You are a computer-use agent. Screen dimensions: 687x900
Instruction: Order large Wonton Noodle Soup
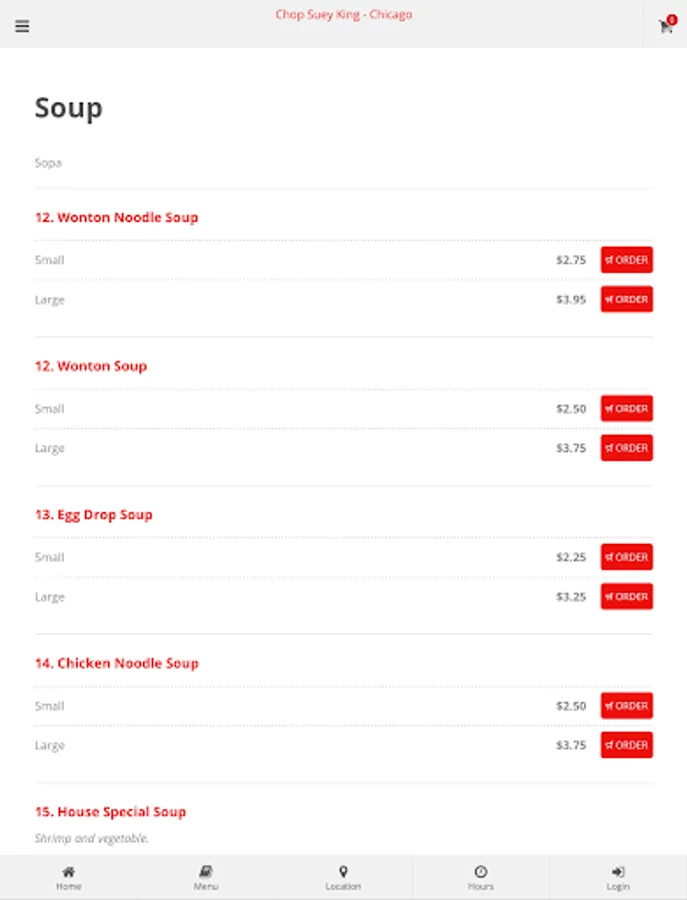627,299
